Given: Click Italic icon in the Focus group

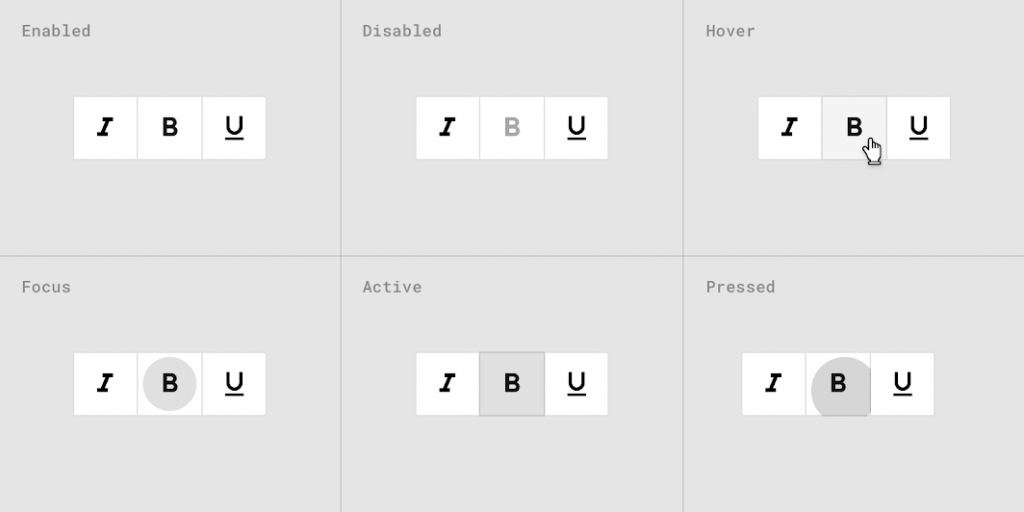Looking at the screenshot, I should (x=105, y=383).
